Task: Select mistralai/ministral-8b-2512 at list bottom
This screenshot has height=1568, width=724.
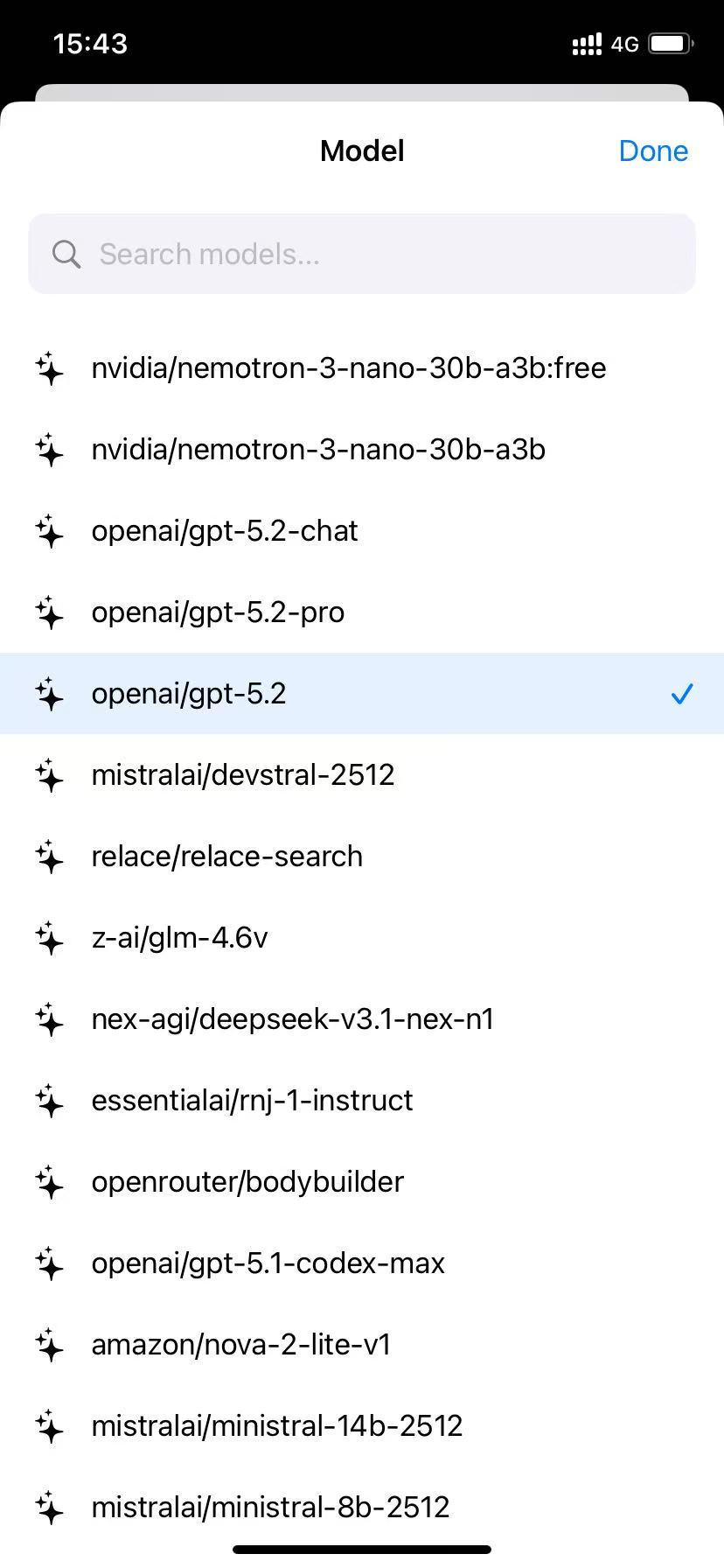Action: coord(270,1508)
